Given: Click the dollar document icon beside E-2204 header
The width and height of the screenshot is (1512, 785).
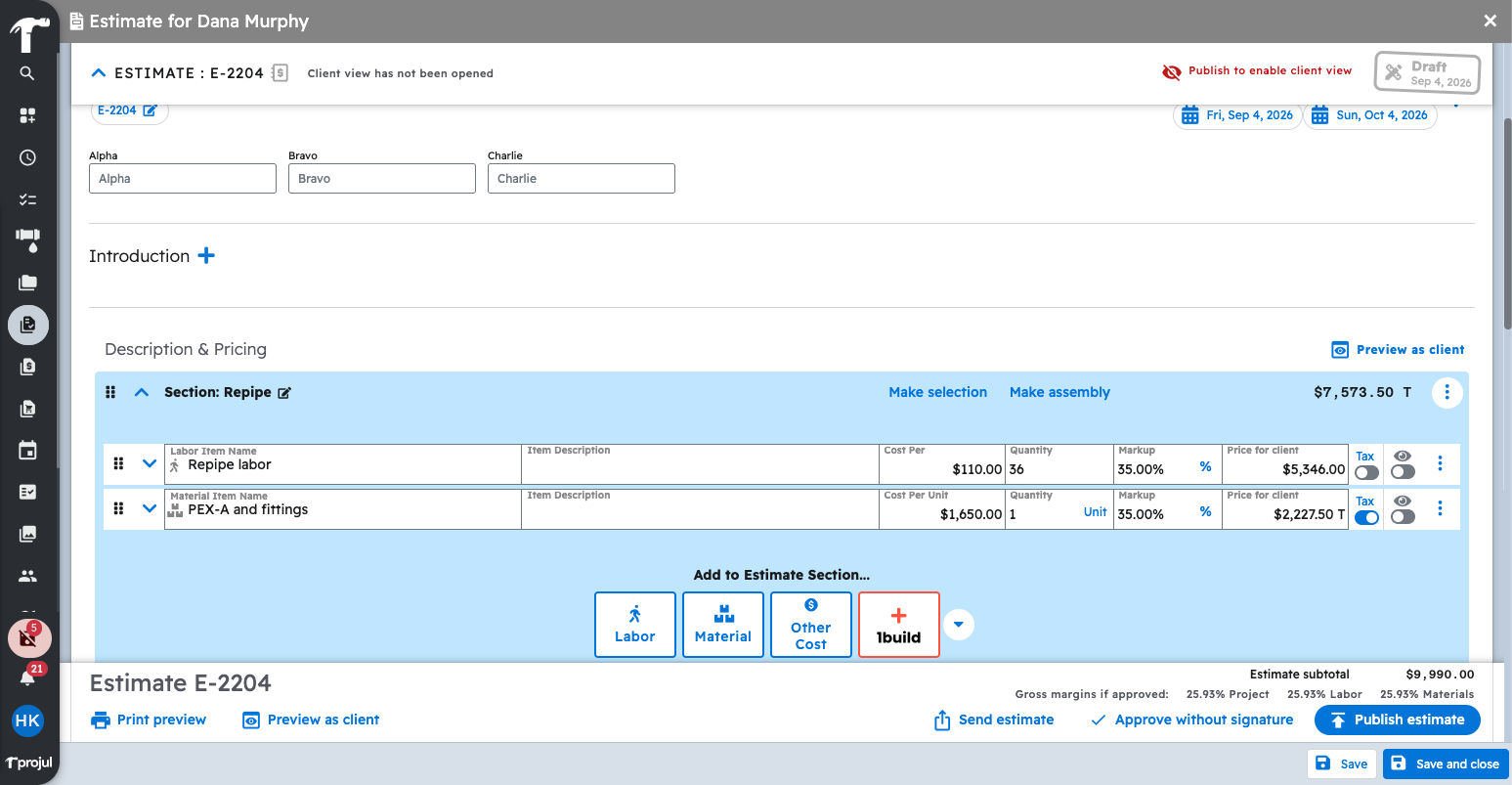Looking at the screenshot, I should 280,72.
